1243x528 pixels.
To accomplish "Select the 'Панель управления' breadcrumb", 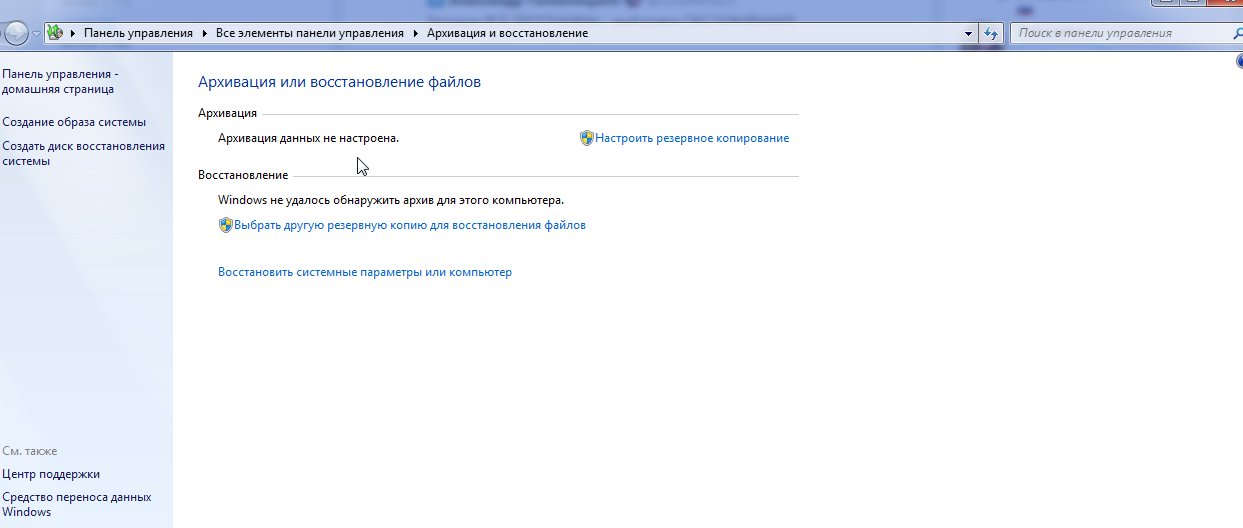I will point(138,33).
